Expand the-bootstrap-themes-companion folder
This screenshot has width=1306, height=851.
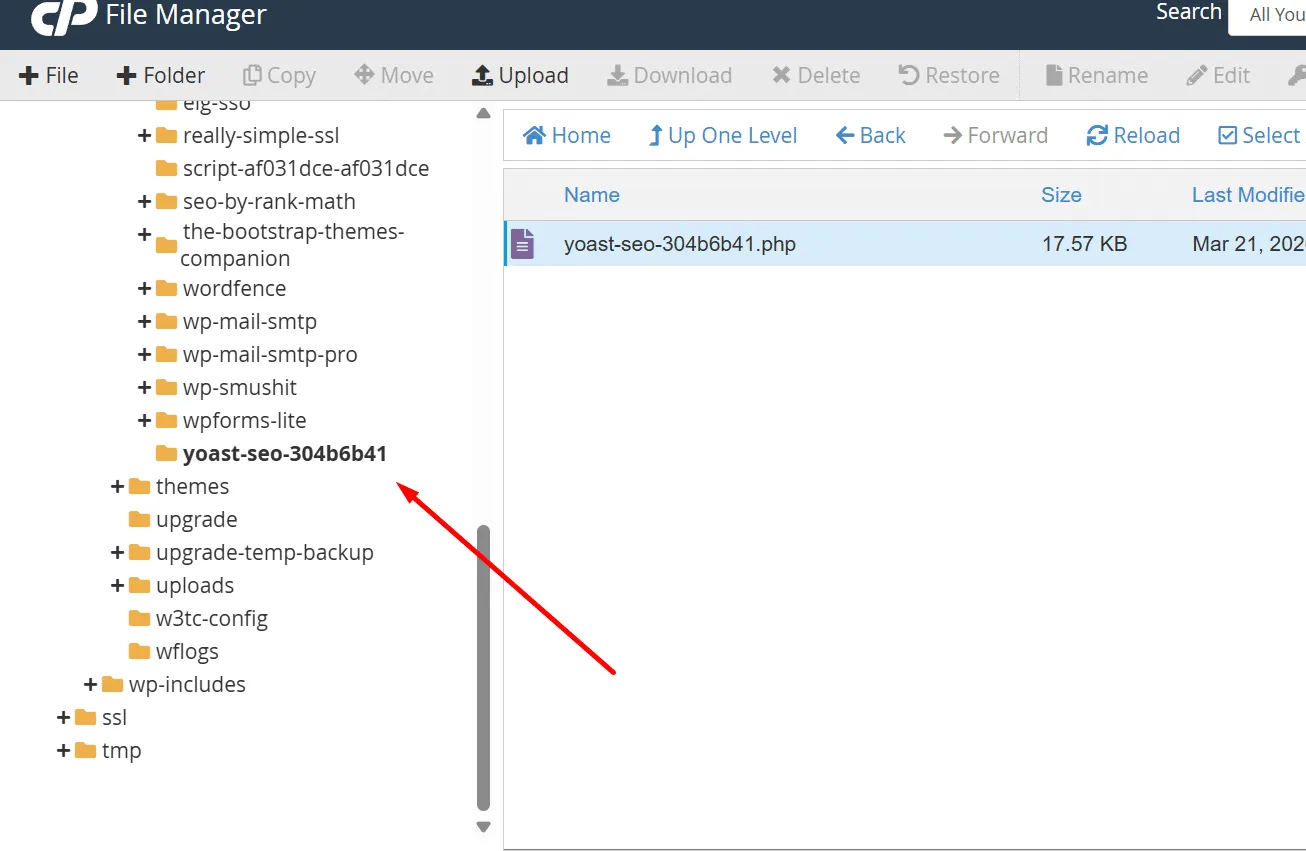[144, 234]
